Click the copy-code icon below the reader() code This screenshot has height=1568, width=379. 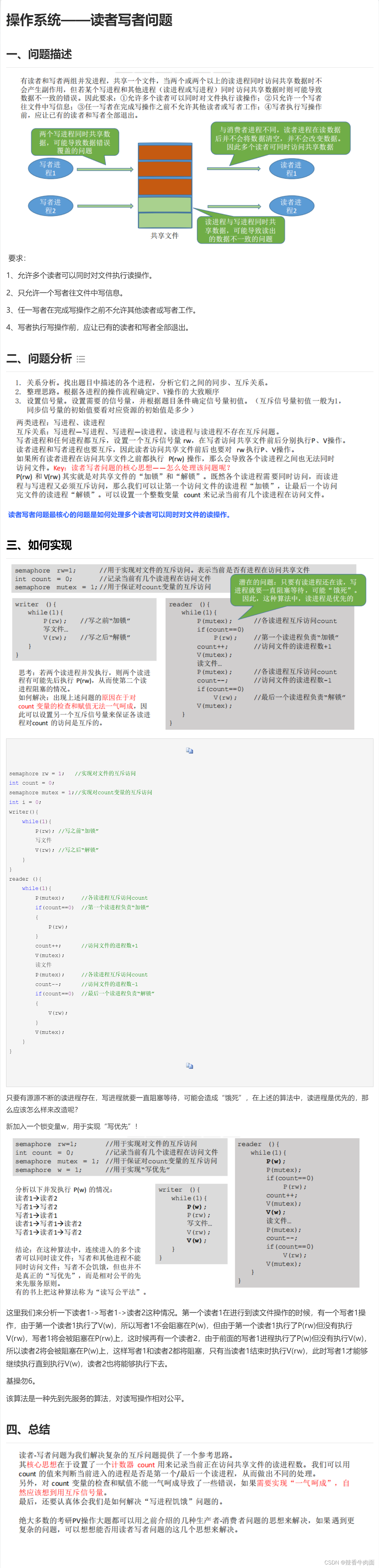coord(190,1066)
